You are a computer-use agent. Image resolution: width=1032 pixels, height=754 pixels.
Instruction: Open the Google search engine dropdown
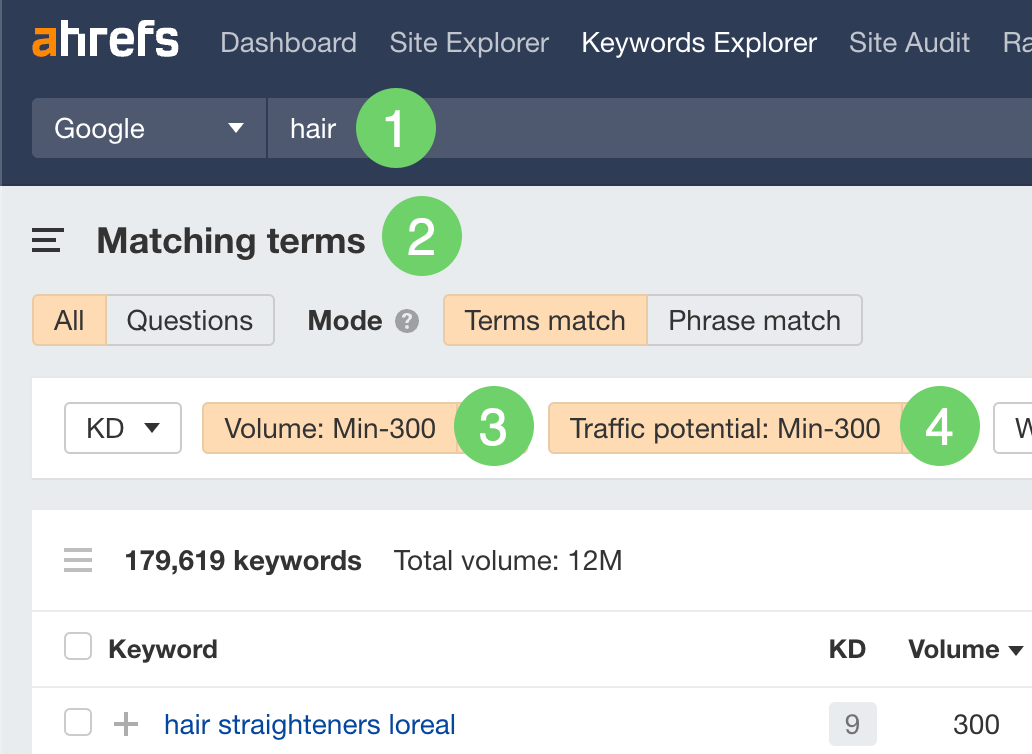(148, 128)
